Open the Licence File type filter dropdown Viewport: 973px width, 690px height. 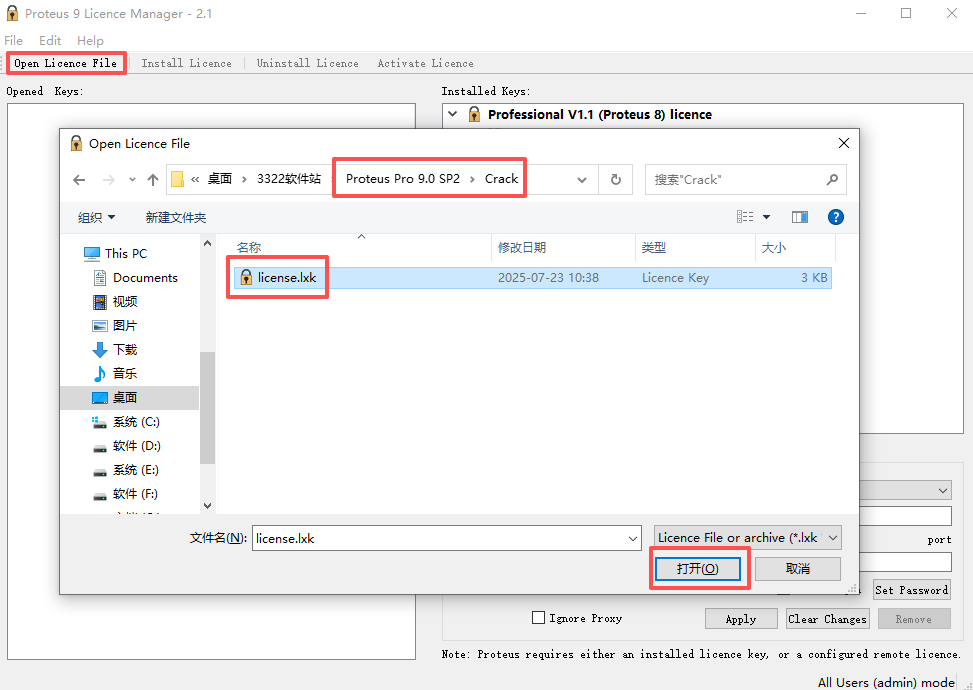(x=748, y=537)
